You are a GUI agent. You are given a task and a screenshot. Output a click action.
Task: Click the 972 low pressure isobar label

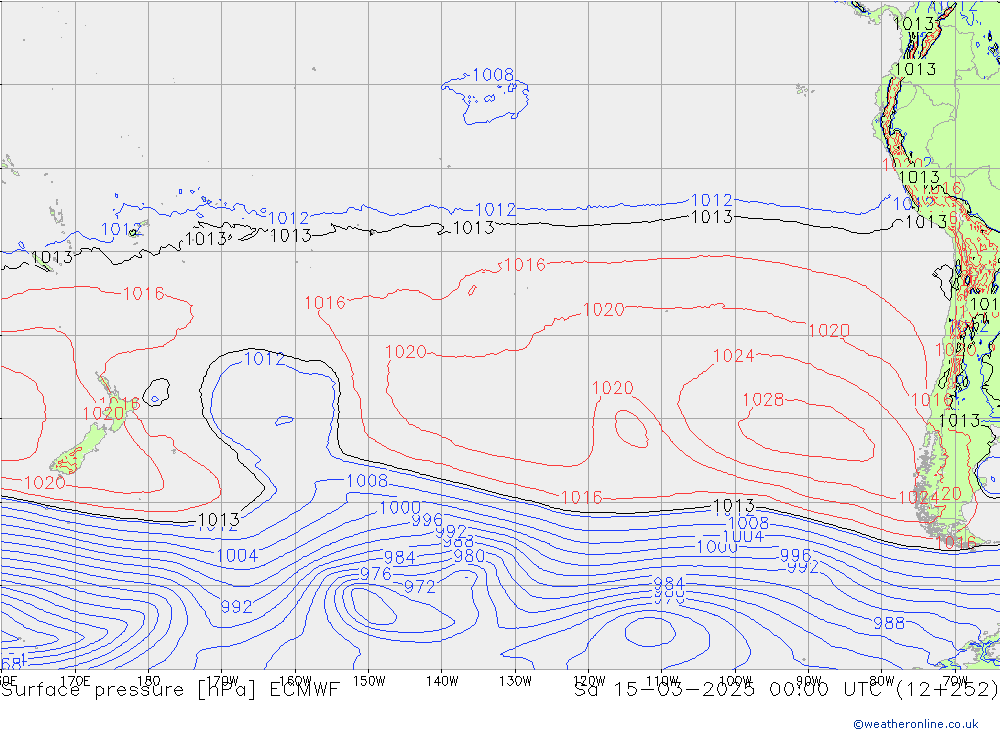click(x=420, y=587)
